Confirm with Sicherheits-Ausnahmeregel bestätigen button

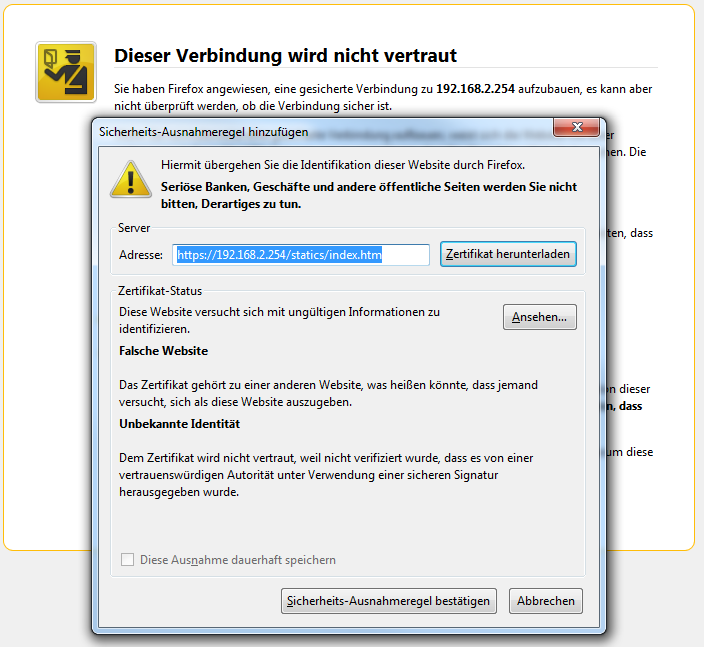[x=389, y=601]
